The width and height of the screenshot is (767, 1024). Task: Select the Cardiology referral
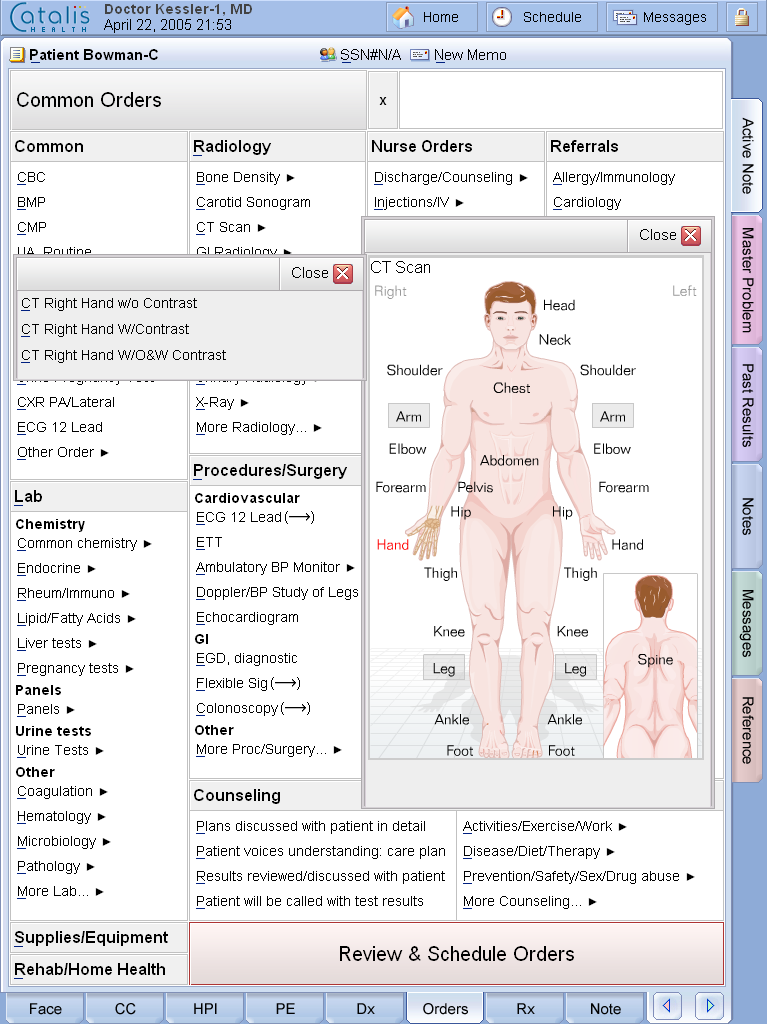coord(587,202)
